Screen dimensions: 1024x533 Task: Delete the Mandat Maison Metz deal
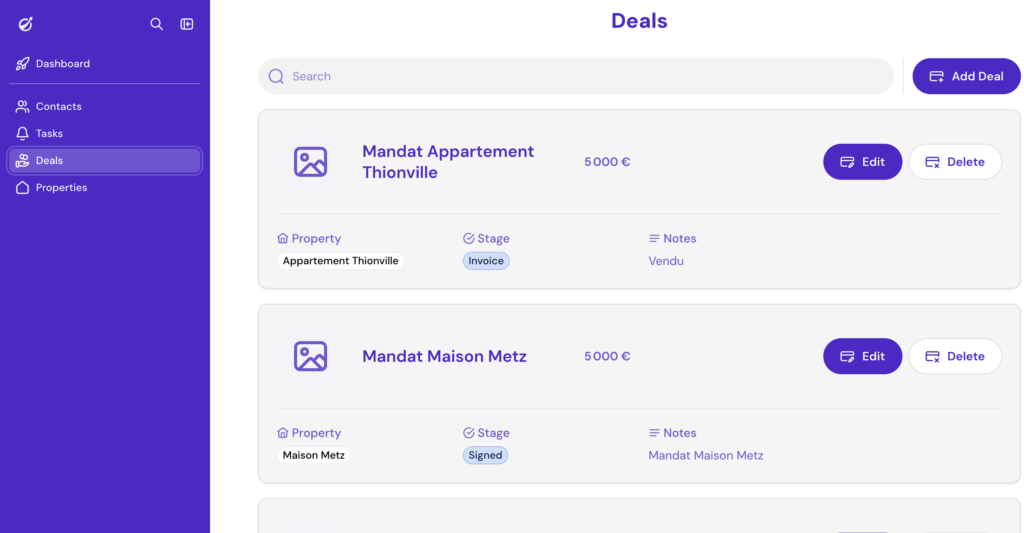pos(955,356)
